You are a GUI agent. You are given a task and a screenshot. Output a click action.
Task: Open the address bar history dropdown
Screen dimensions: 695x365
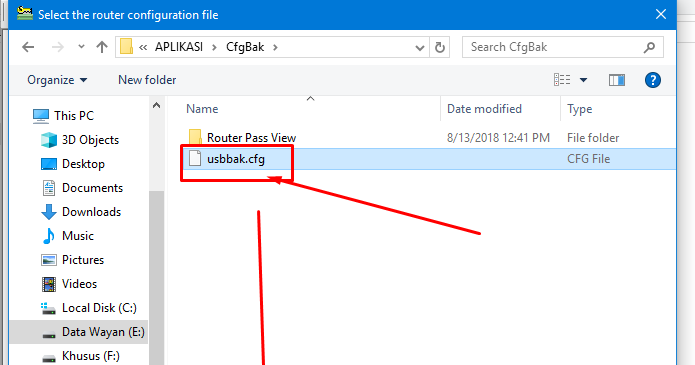419,47
